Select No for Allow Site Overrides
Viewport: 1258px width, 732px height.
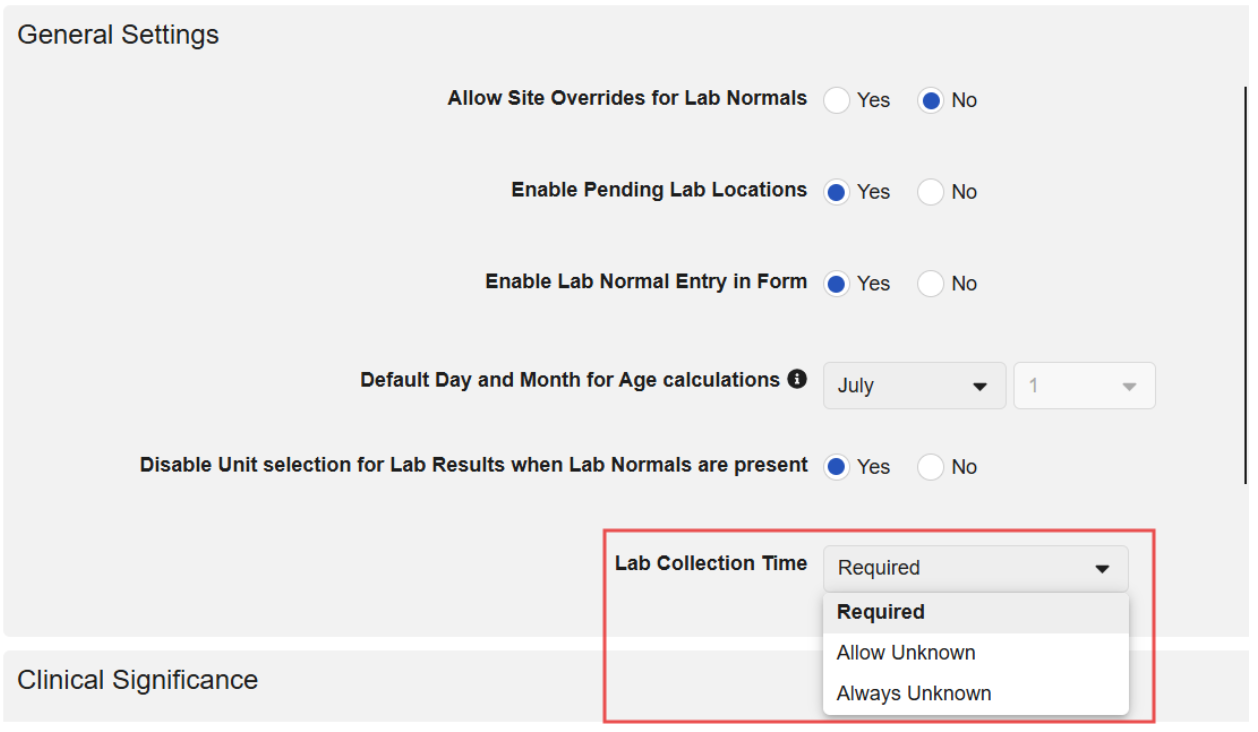point(931,100)
